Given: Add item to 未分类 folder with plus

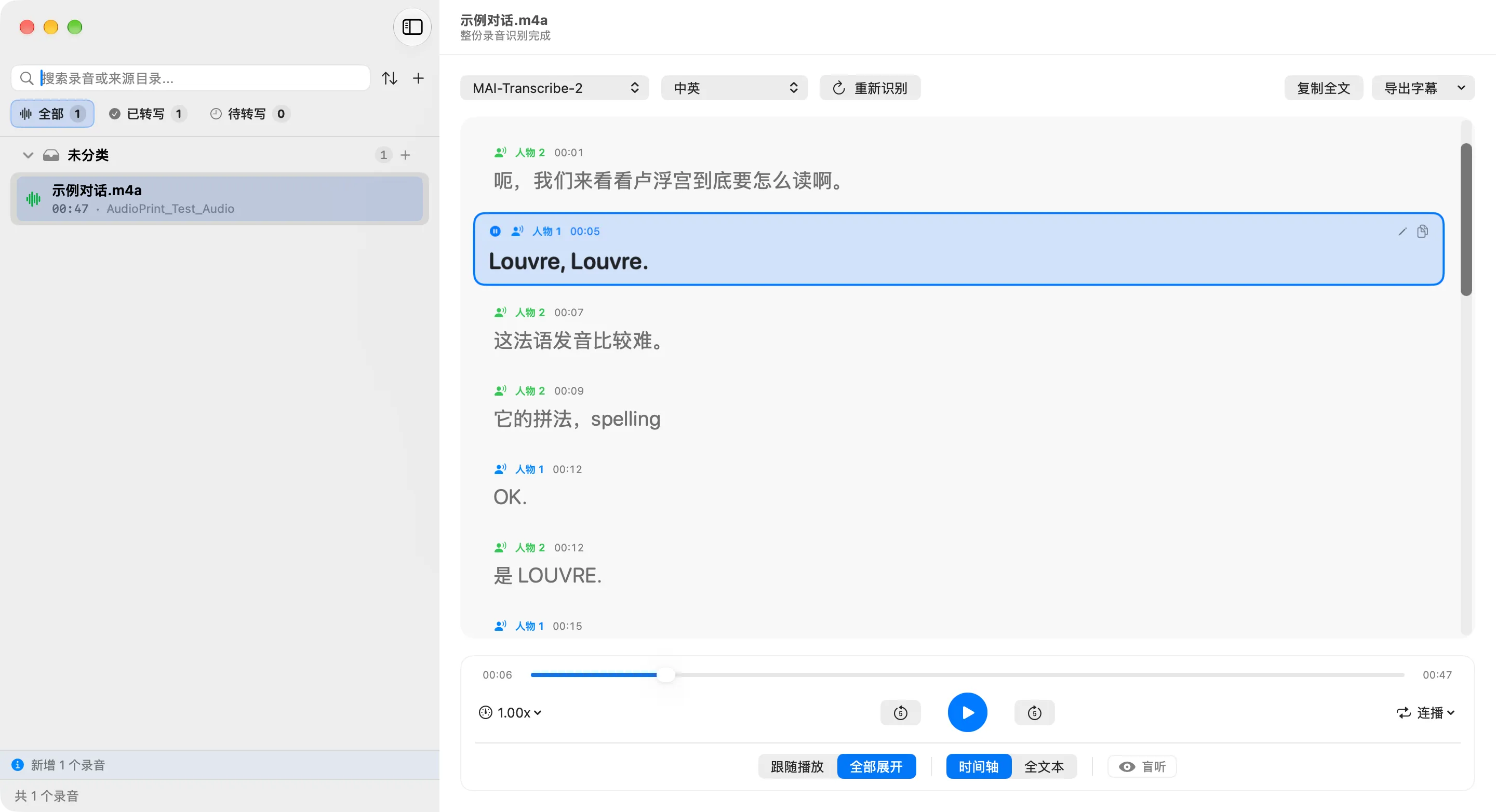Looking at the screenshot, I should [405, 155].
